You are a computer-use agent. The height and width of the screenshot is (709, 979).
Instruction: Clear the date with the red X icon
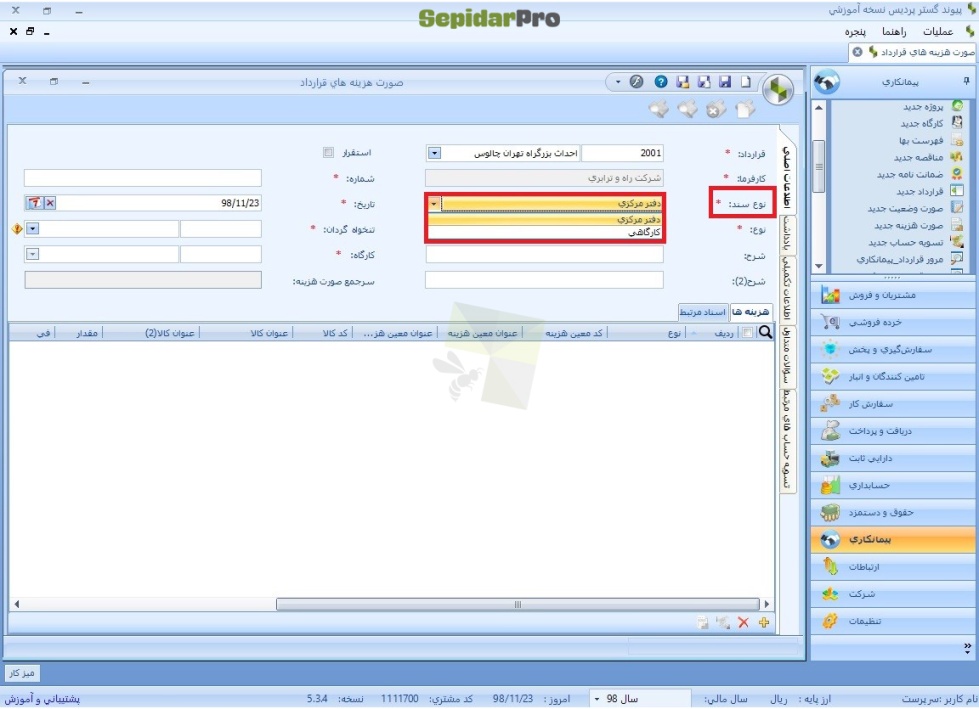50,203
